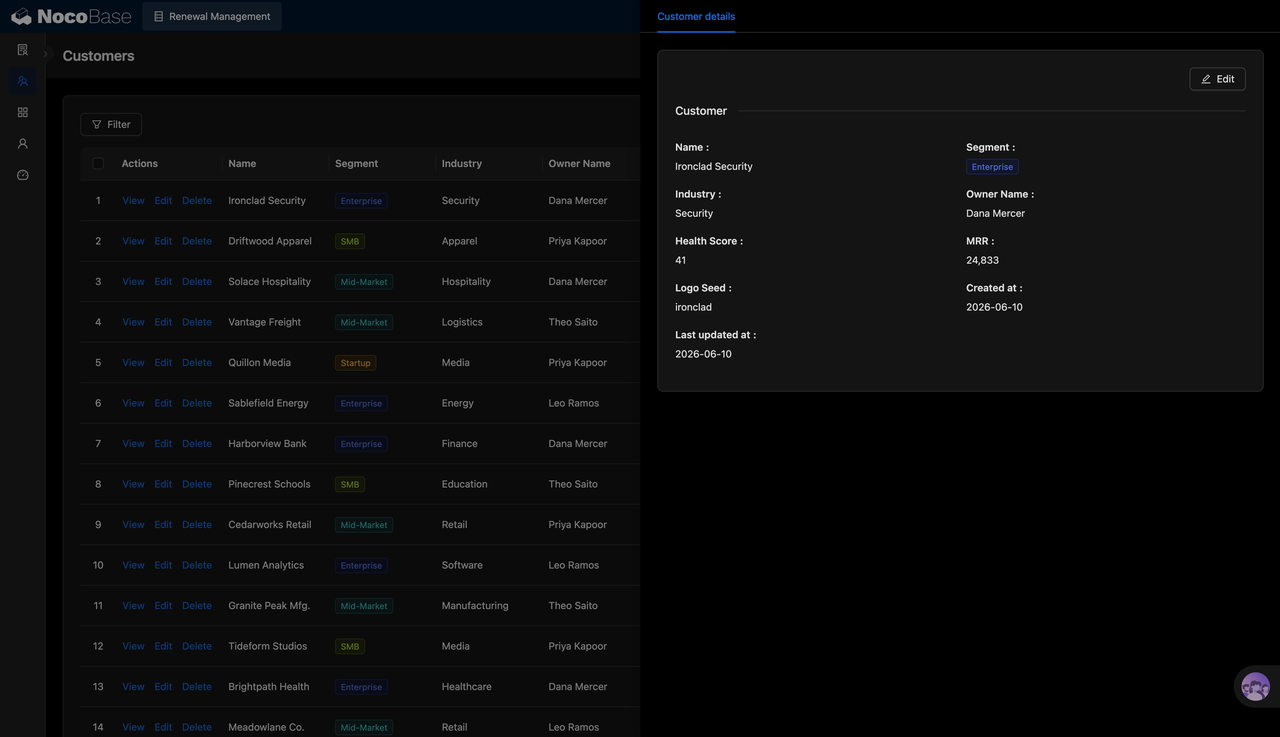Viewport: 1280px width, 737px height.
Task: Open the Filter button
Action: coord(111,124)
